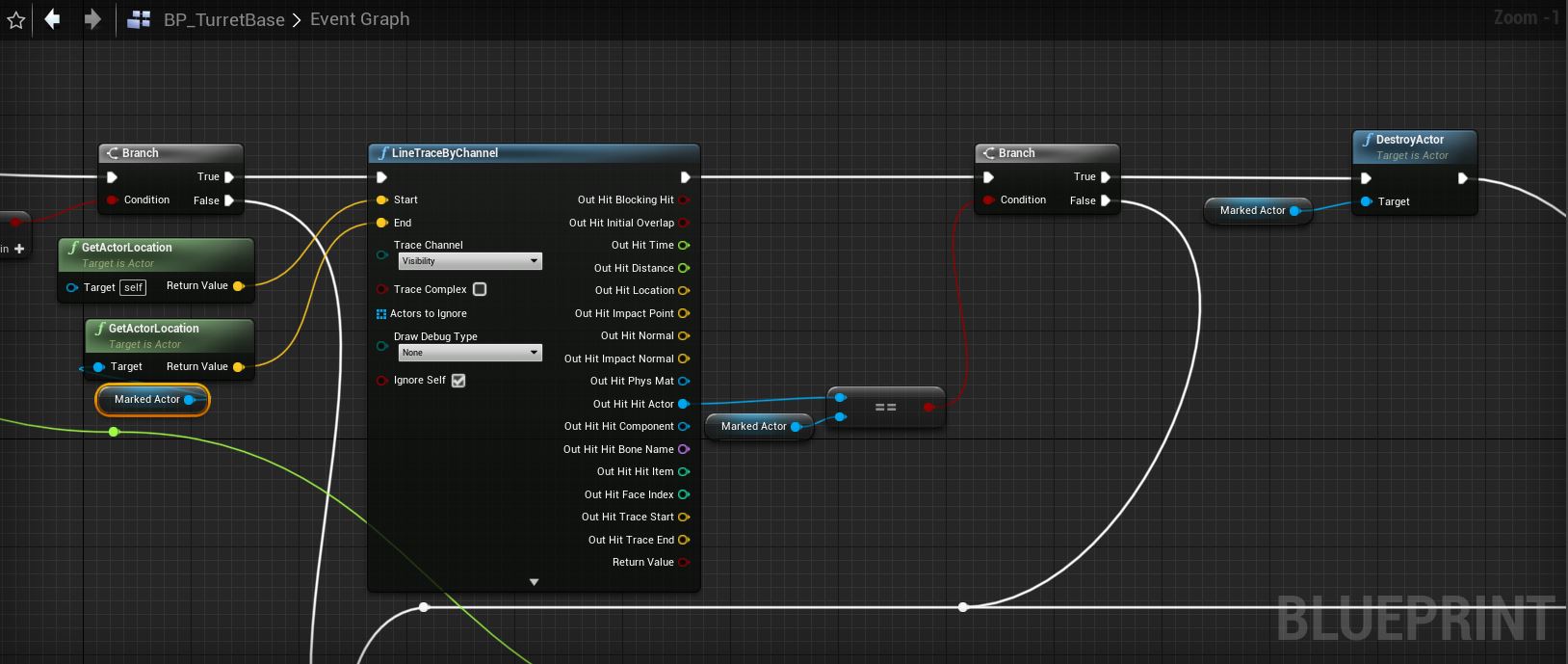Click the DestroyActor Target pin
Image resolution: width=1568 pixels, height=664 pixels.
coord(1366,201)
